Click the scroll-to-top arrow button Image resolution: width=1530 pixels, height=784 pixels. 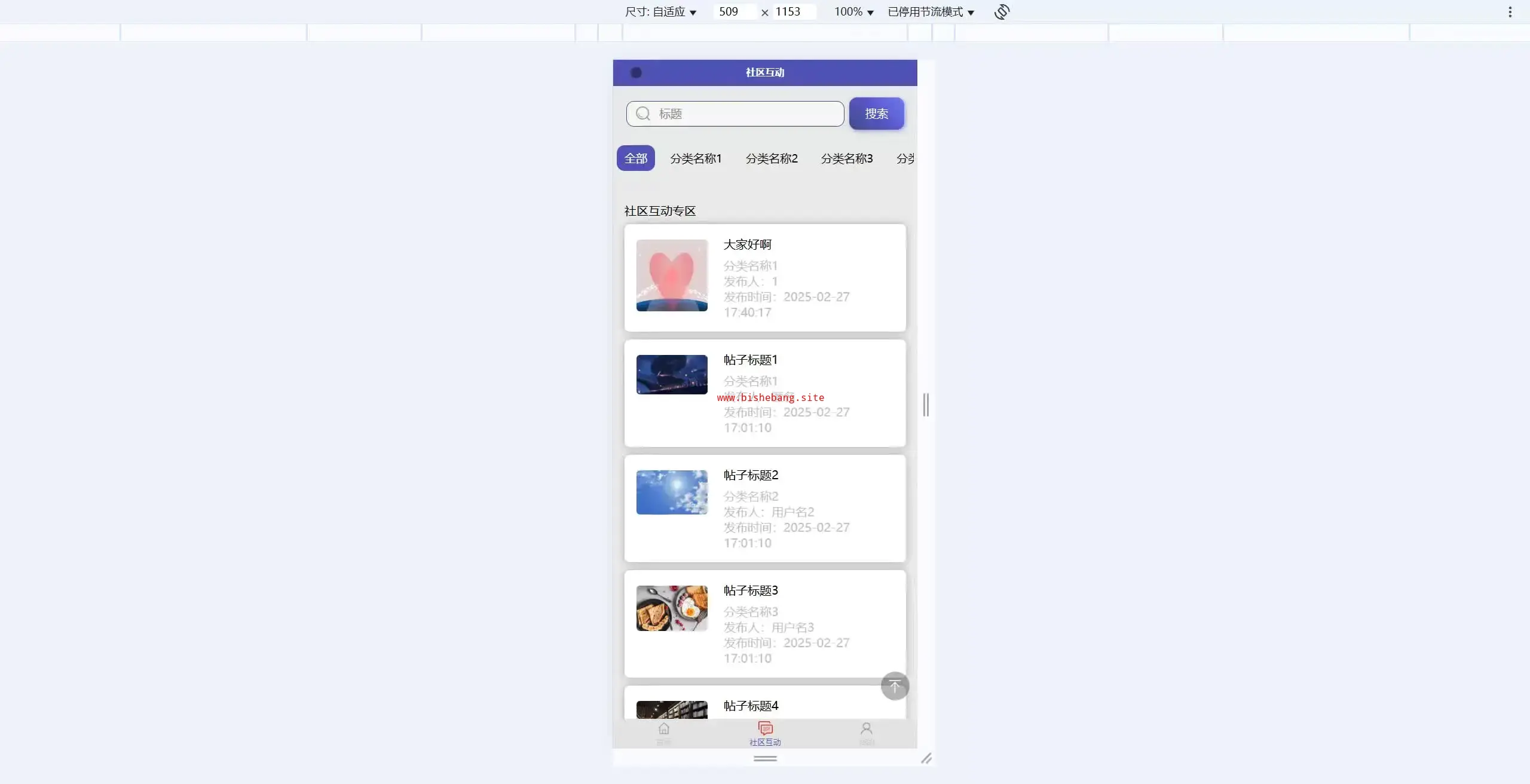[x=895, y=686]
